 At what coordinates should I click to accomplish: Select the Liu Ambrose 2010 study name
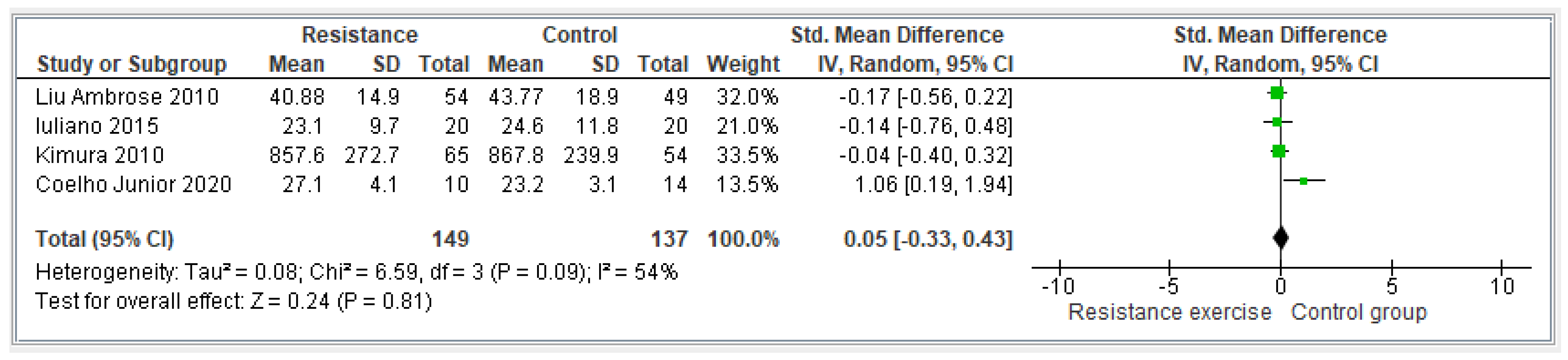(x=127, y=97)
